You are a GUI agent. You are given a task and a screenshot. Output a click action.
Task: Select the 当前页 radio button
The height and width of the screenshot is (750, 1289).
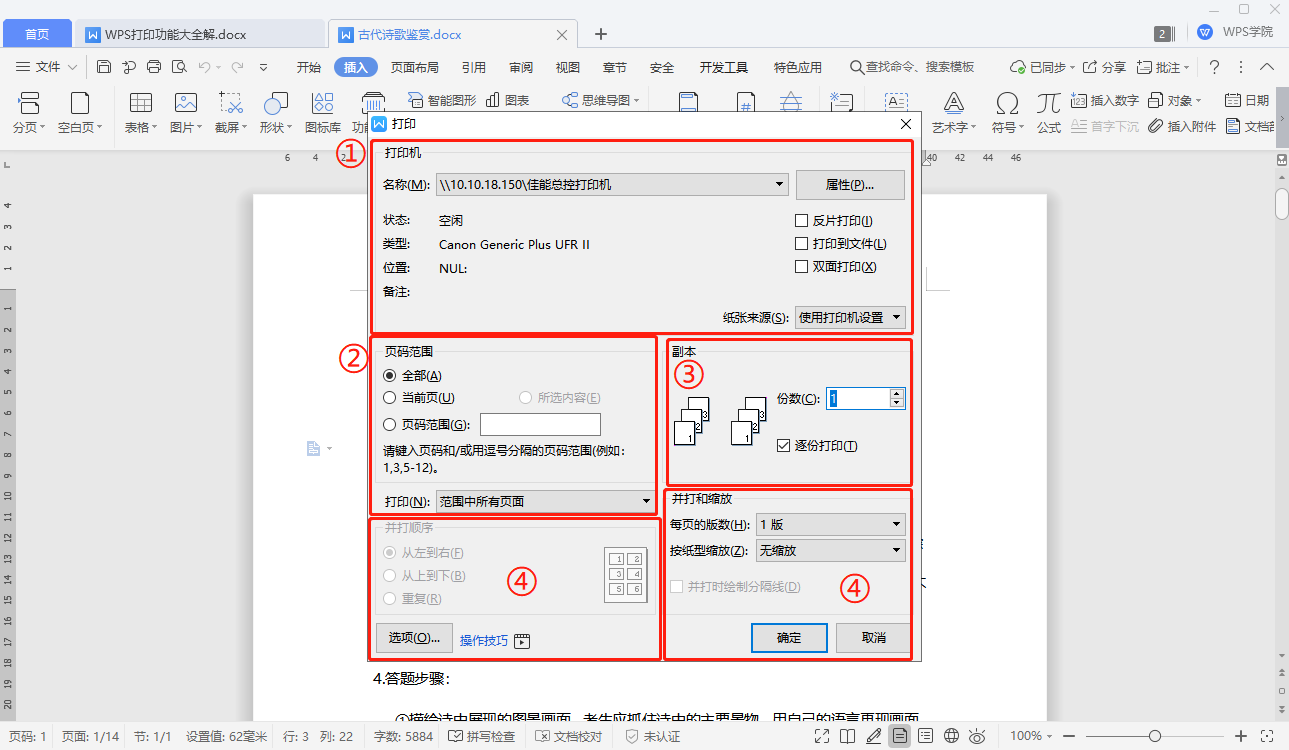point(390,398)
